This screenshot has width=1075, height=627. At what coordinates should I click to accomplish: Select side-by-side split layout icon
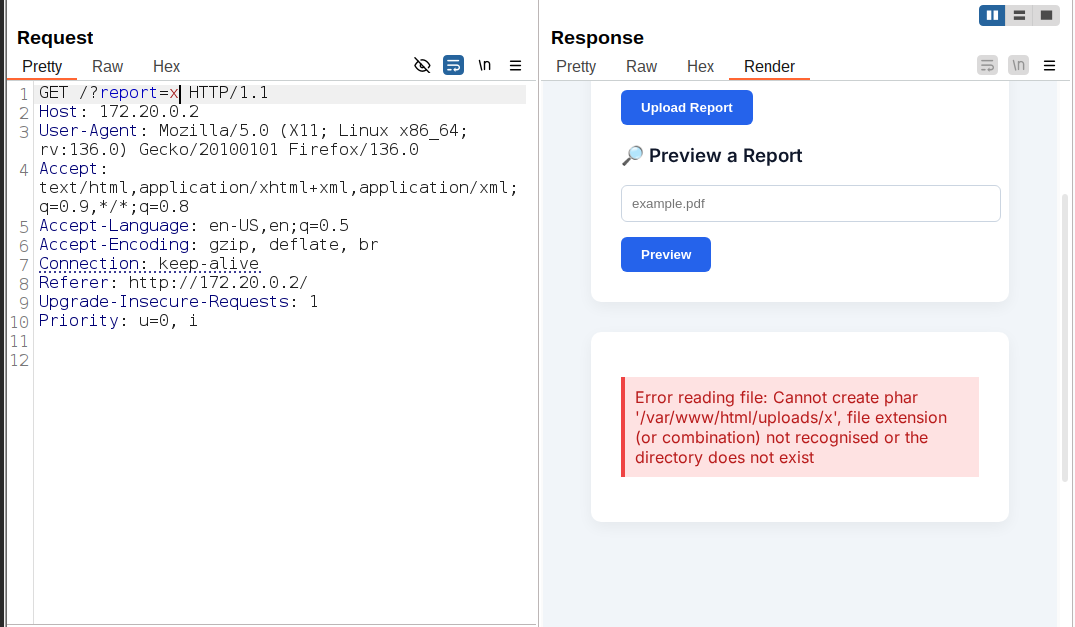[x=992, y=15]
